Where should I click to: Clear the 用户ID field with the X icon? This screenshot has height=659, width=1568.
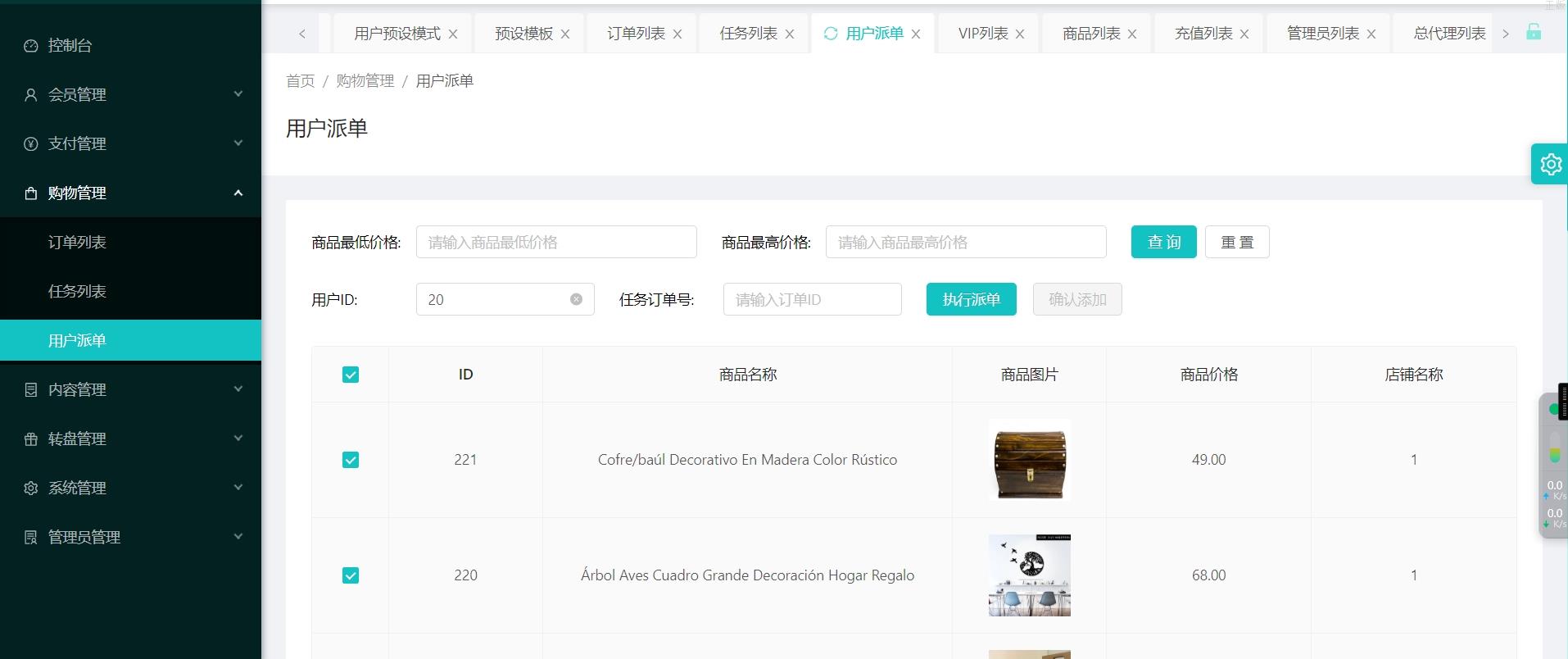click(576, 299)
